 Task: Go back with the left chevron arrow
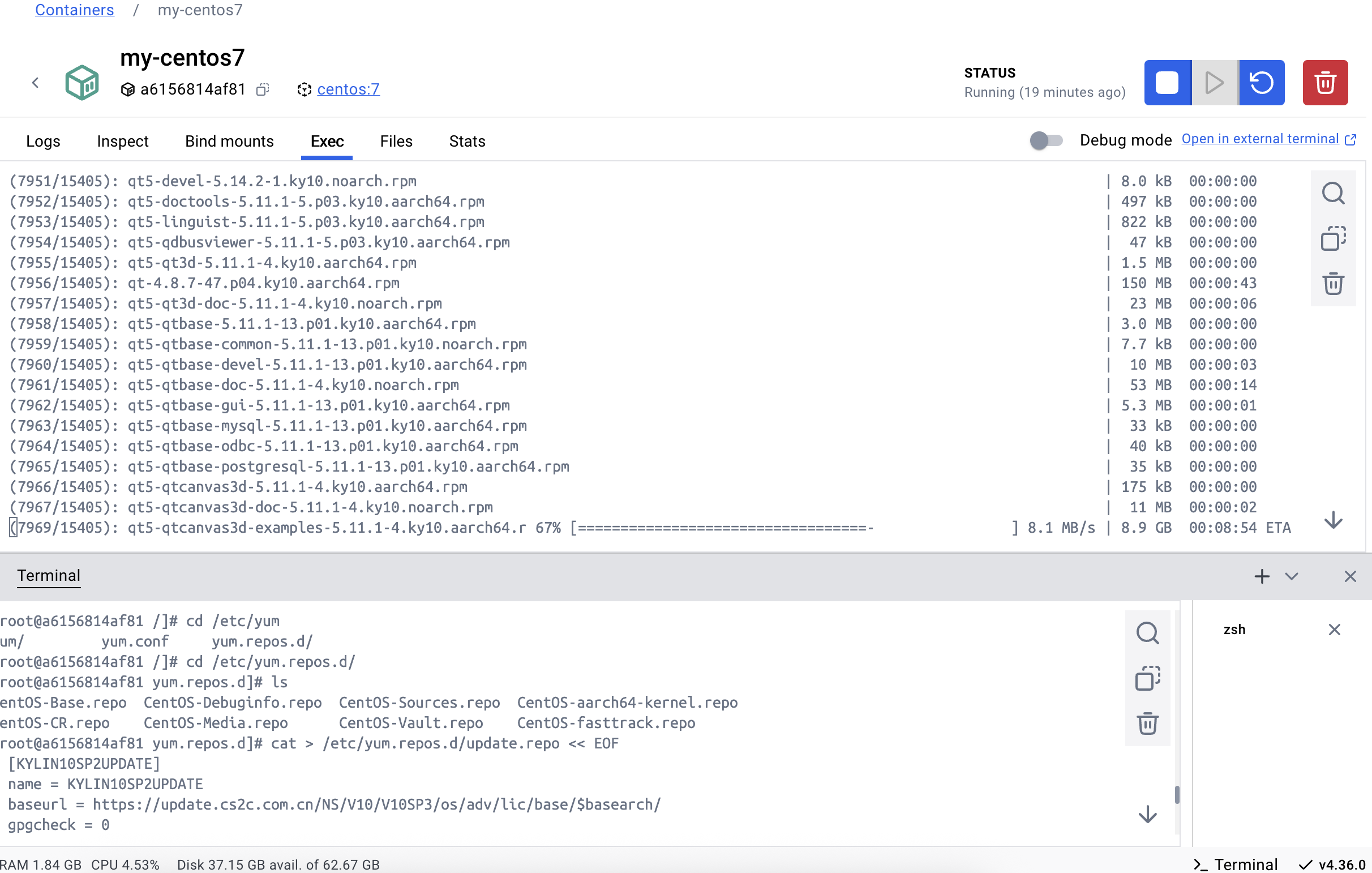click(35, 83)
